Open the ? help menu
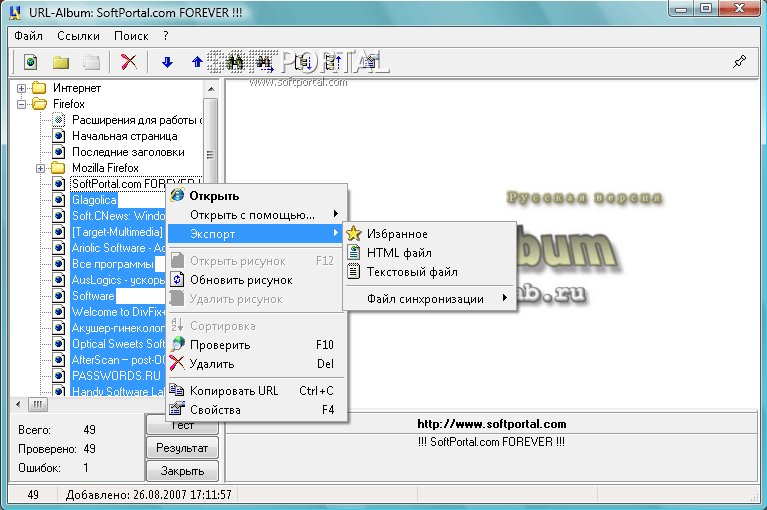This screenshot has width=767, height=510. 166,36
